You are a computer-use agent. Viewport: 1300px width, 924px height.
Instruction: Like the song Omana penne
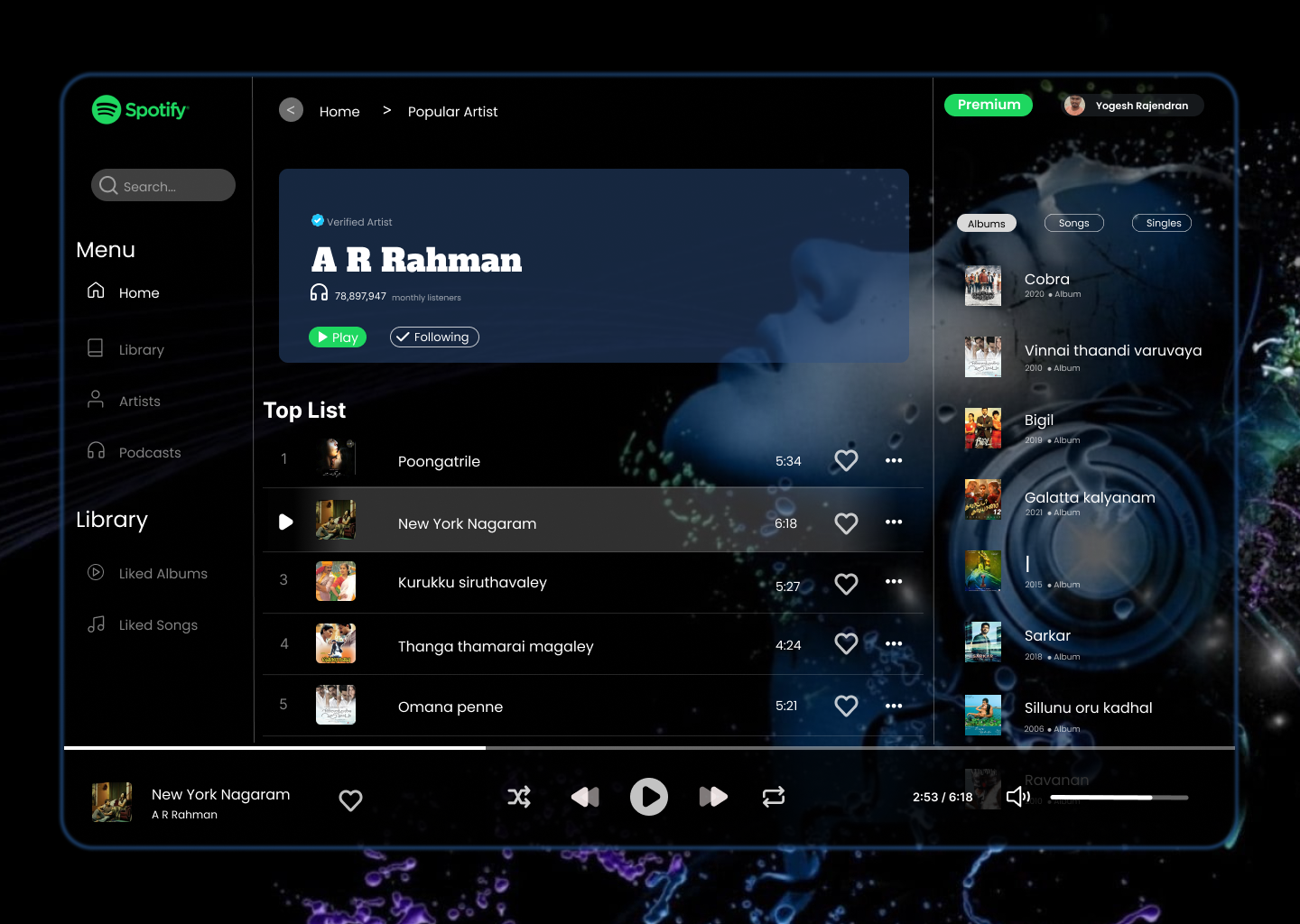(846, 706)
